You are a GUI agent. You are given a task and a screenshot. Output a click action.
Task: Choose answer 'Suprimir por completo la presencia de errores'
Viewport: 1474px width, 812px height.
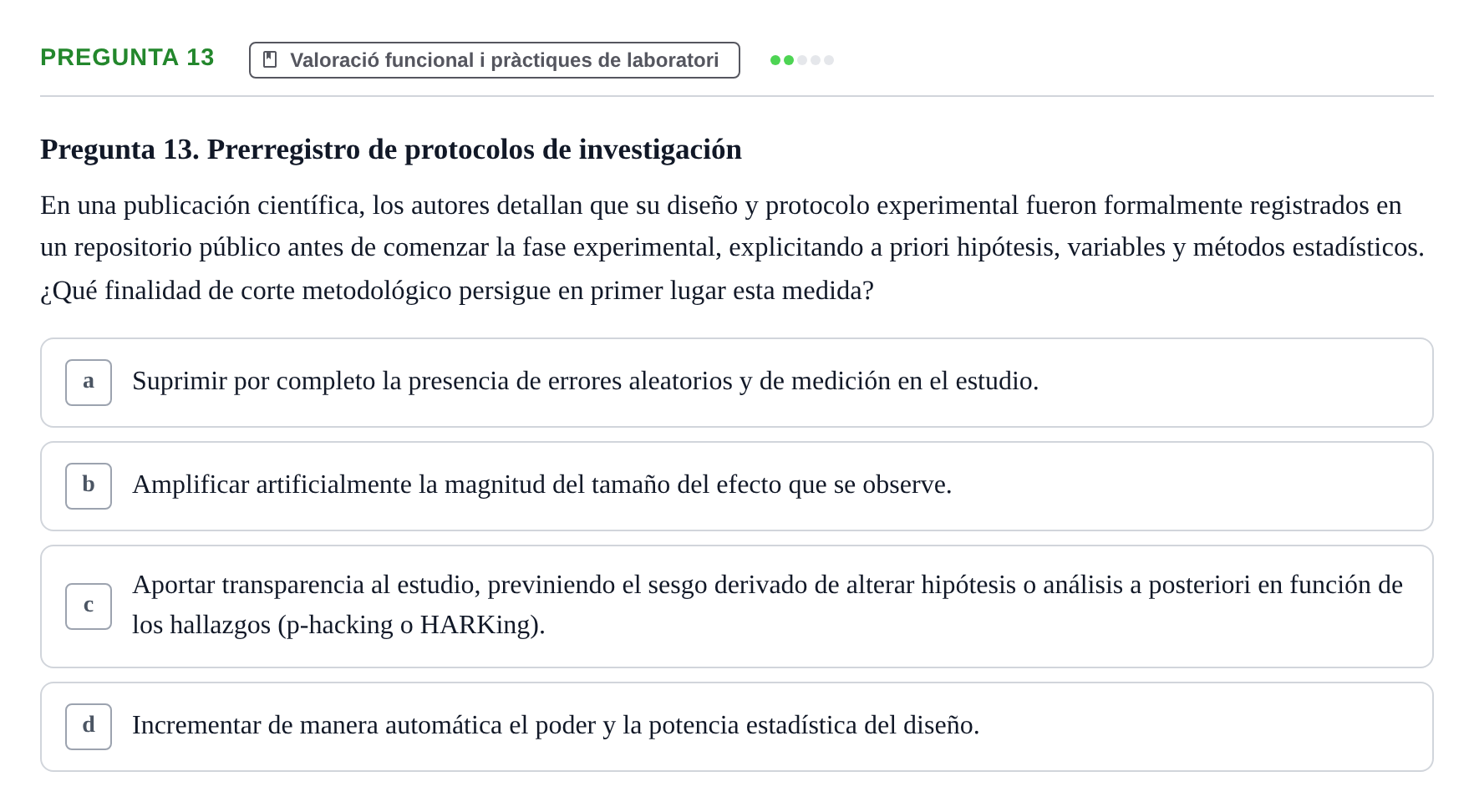click(x=737, y=383)
